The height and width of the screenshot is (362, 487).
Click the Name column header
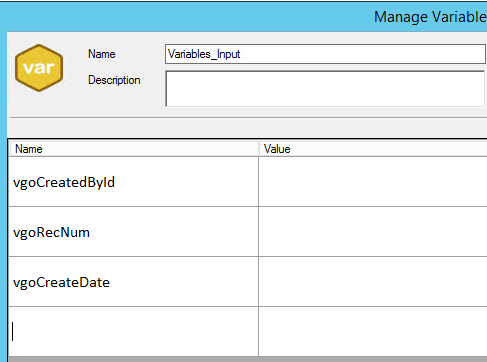coord(133,149)
